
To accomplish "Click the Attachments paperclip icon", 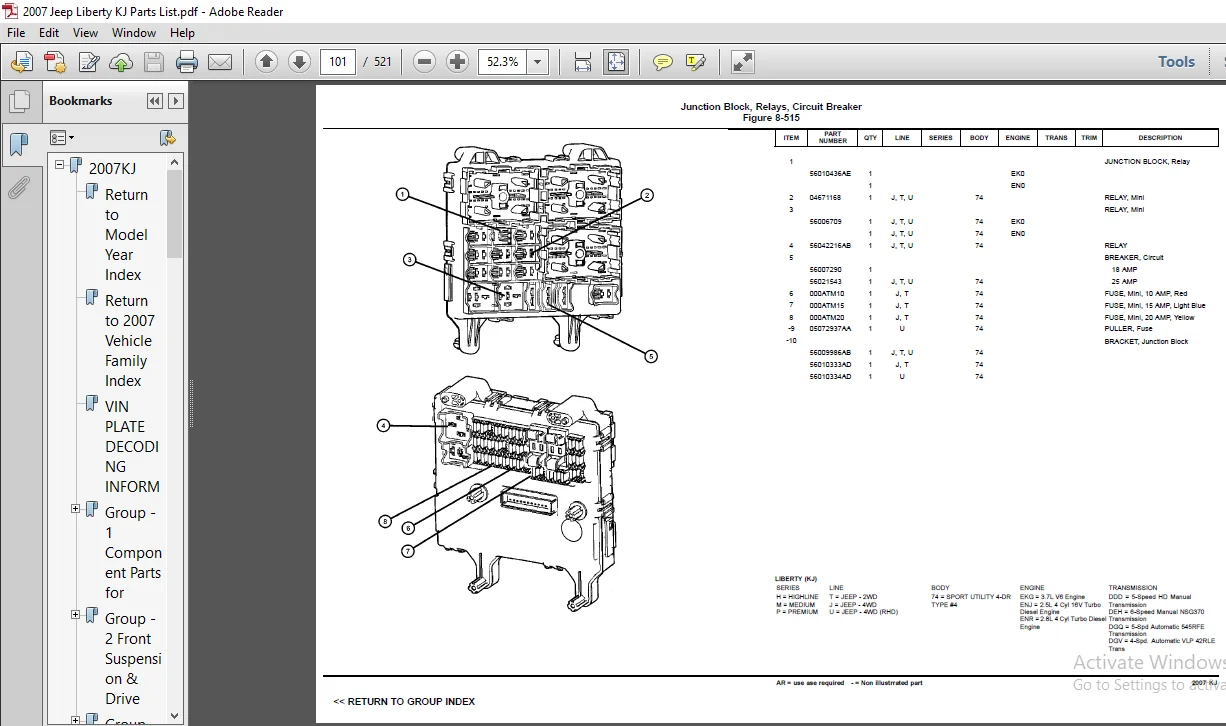I will (19, 187).
